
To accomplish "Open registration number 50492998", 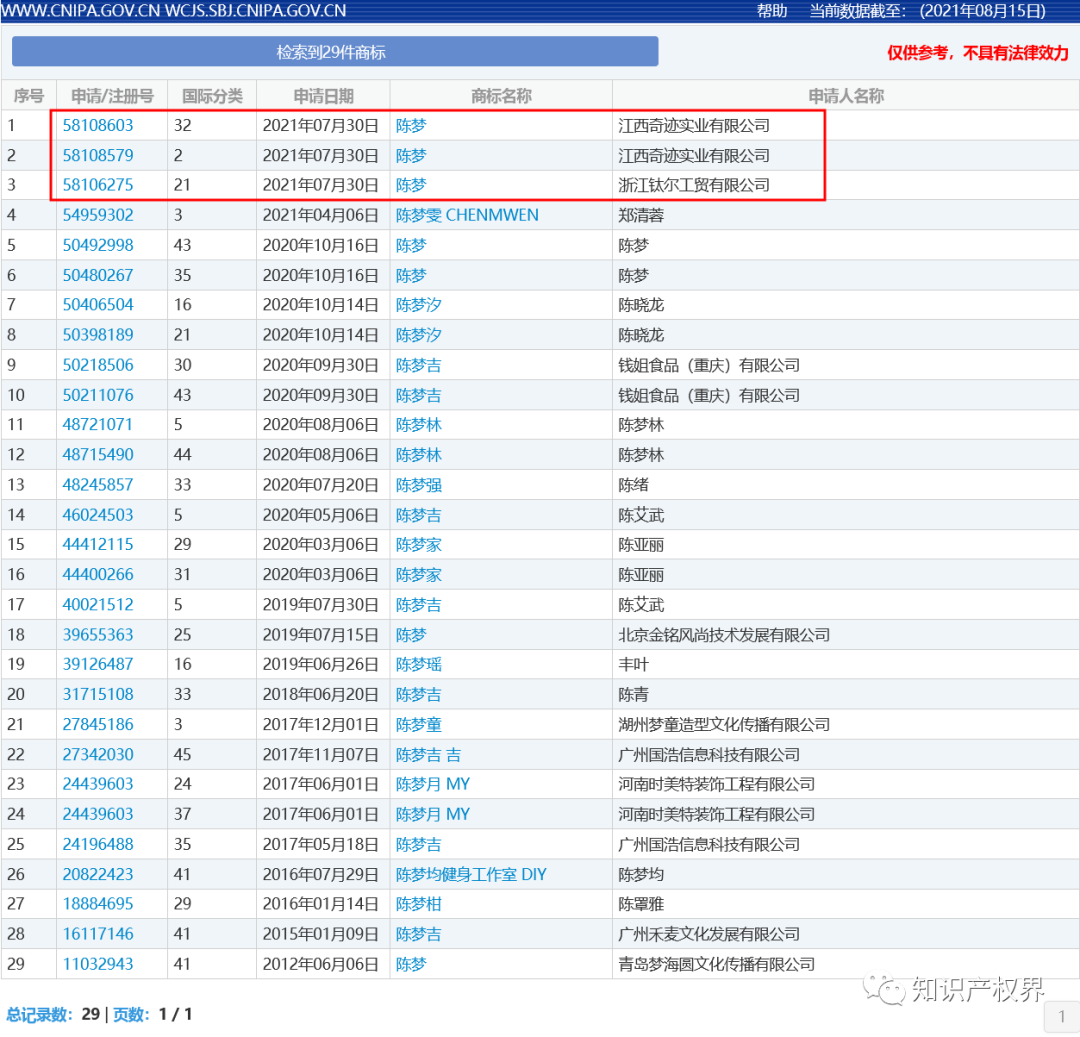I will click(x=98, y=245).
